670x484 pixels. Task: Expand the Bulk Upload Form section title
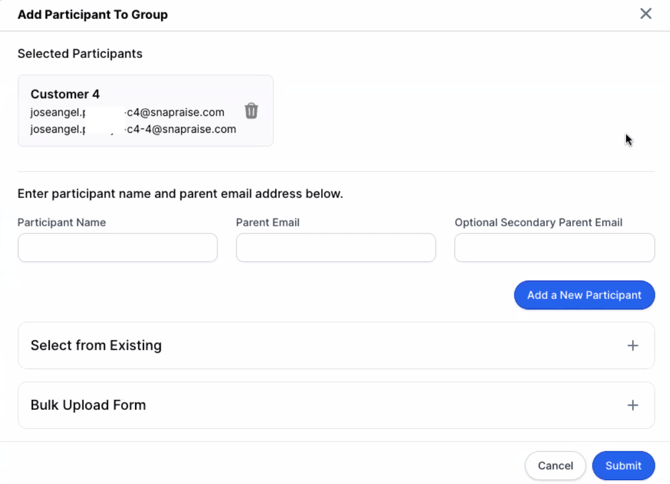tap(88, 406)
